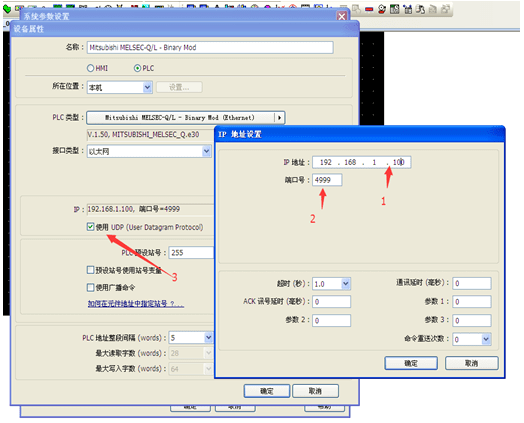This screenshot has width=524, height=423.
Task: Open 最大读取字数 dropdown showing 28
Action: pos(191,353)
